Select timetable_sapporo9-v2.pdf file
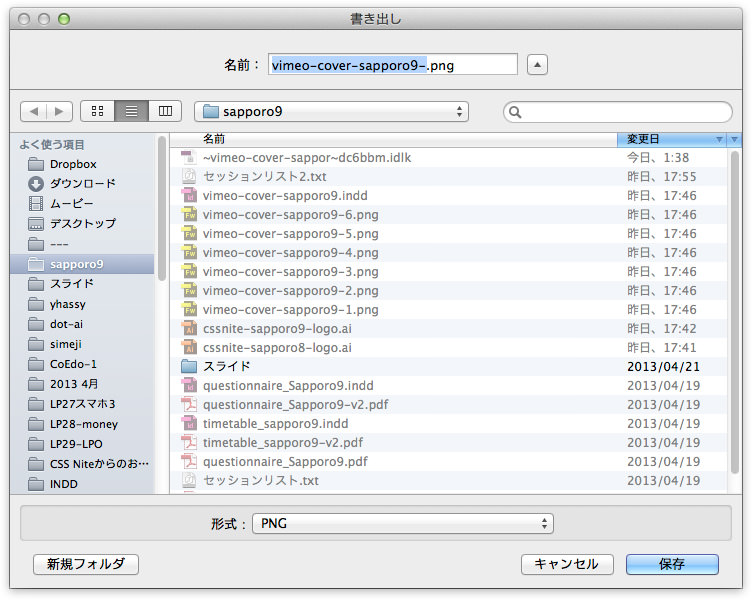 pos(448,443)
